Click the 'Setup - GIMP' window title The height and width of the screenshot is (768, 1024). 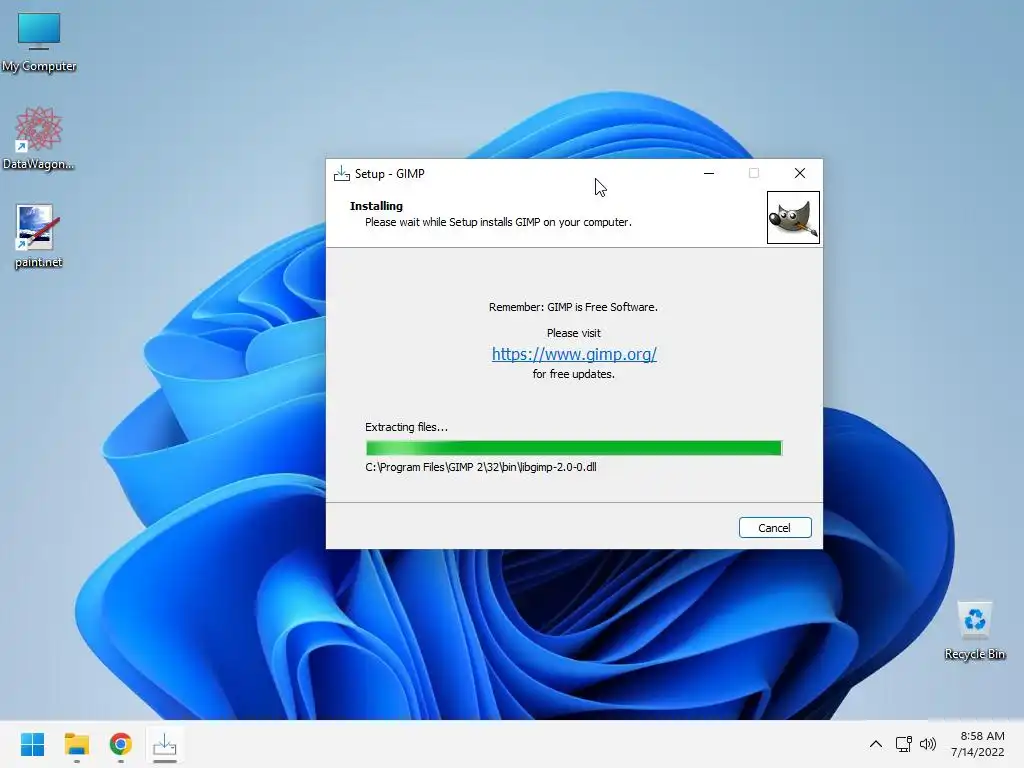[x=390, y=174]
